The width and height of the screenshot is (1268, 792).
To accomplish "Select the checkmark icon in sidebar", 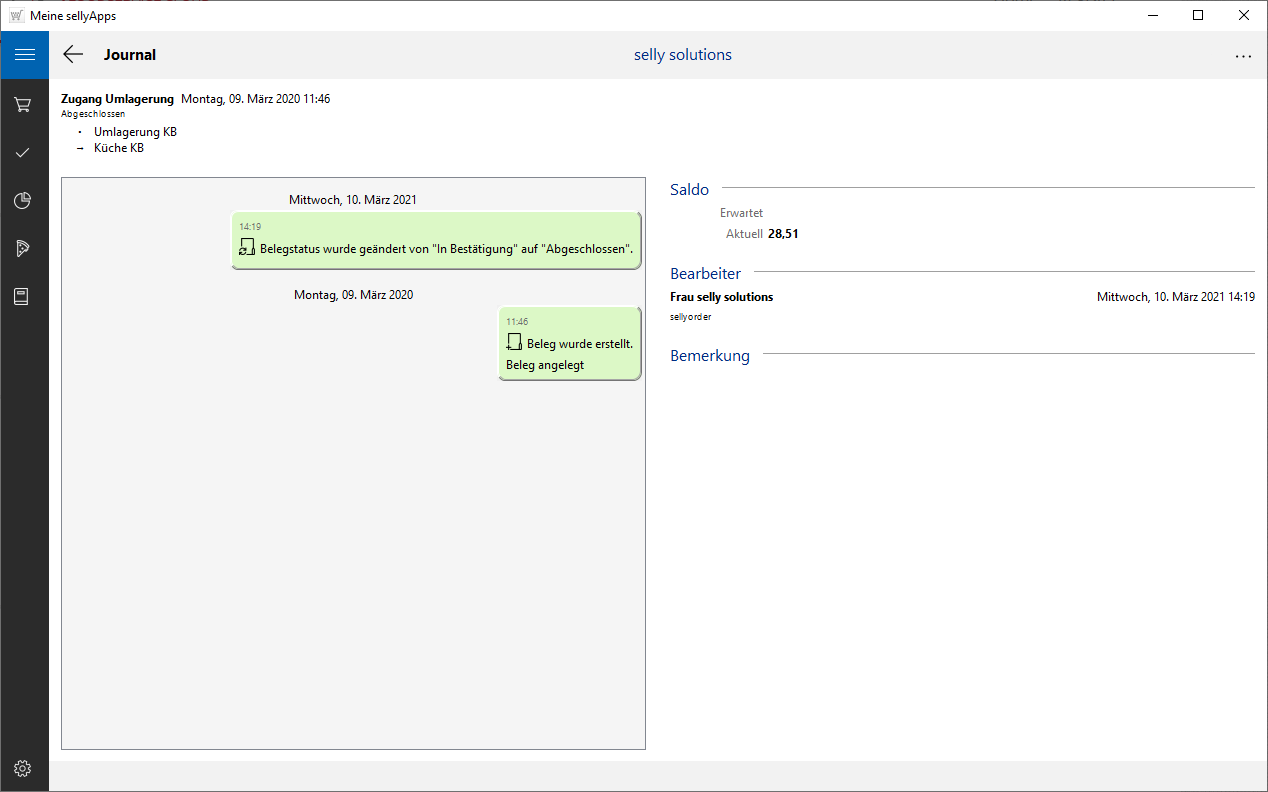I will 23,152.
